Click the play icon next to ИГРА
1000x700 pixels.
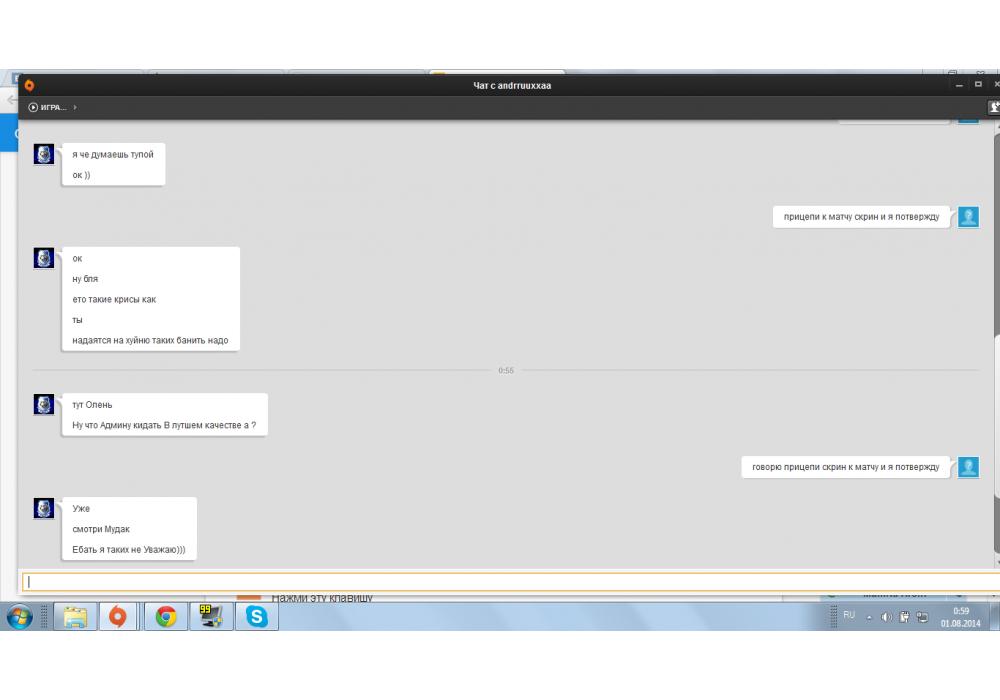click(33, 107)
